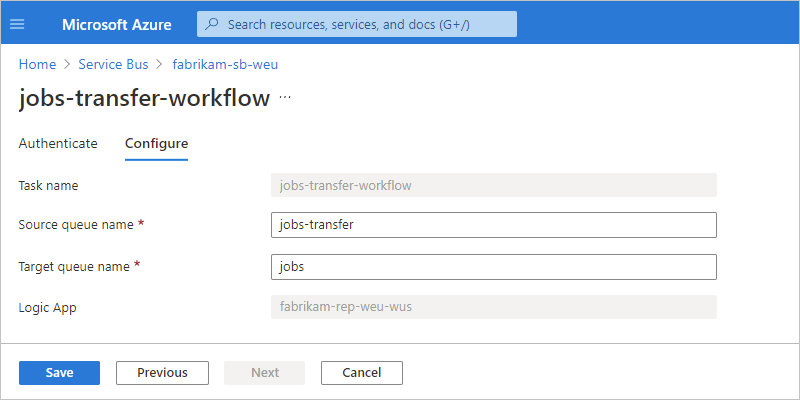Image resolution: width=800 pixels, height=400 pixels.
Task: Go to the Home breadcrumb
Action: coord(37,64)
